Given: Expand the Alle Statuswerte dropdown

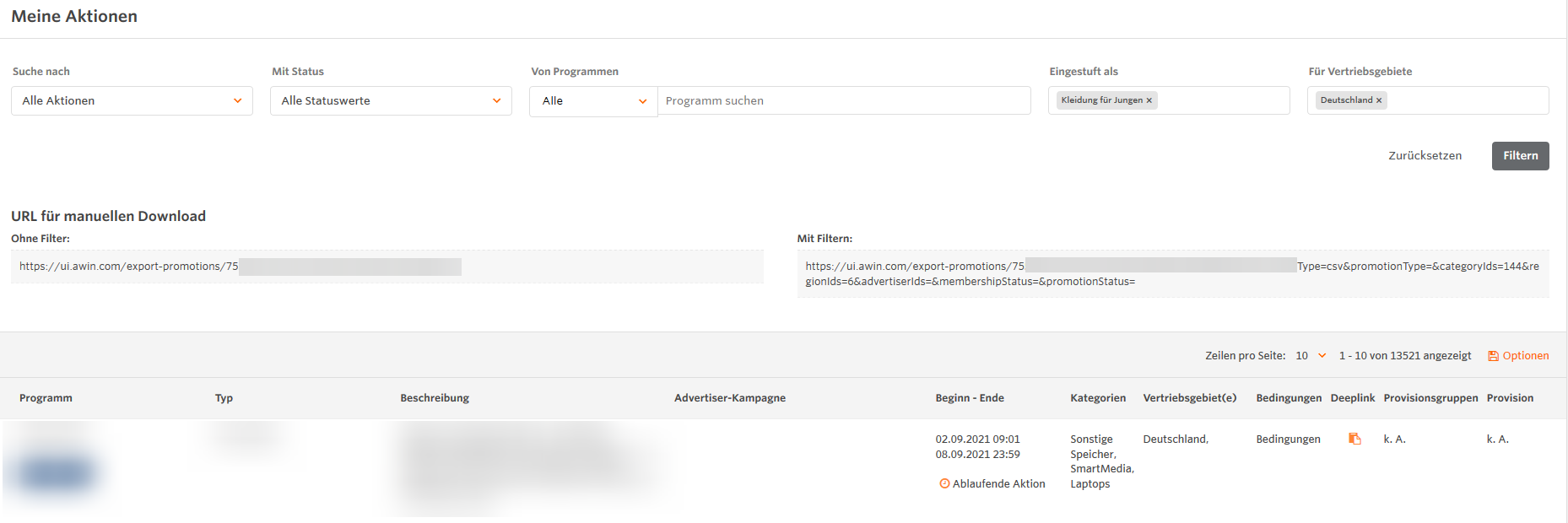Looking at the screenshot, I should 391,101.
